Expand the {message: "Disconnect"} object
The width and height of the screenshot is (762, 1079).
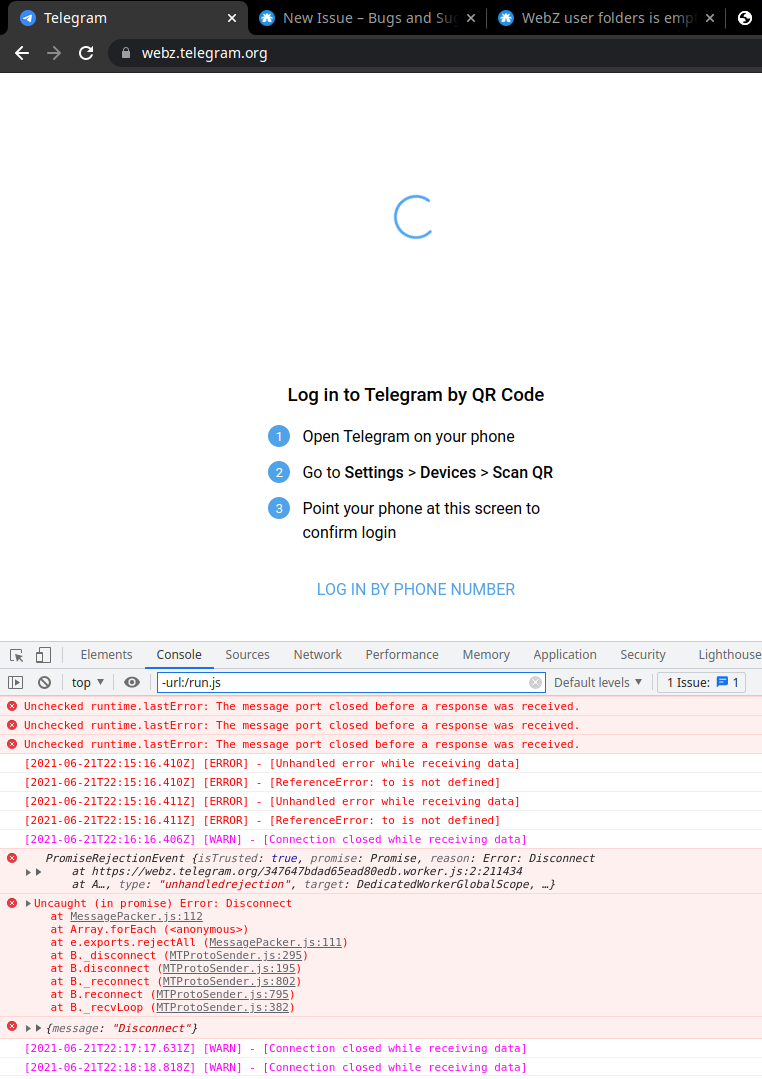click(x=28, y=1028)
